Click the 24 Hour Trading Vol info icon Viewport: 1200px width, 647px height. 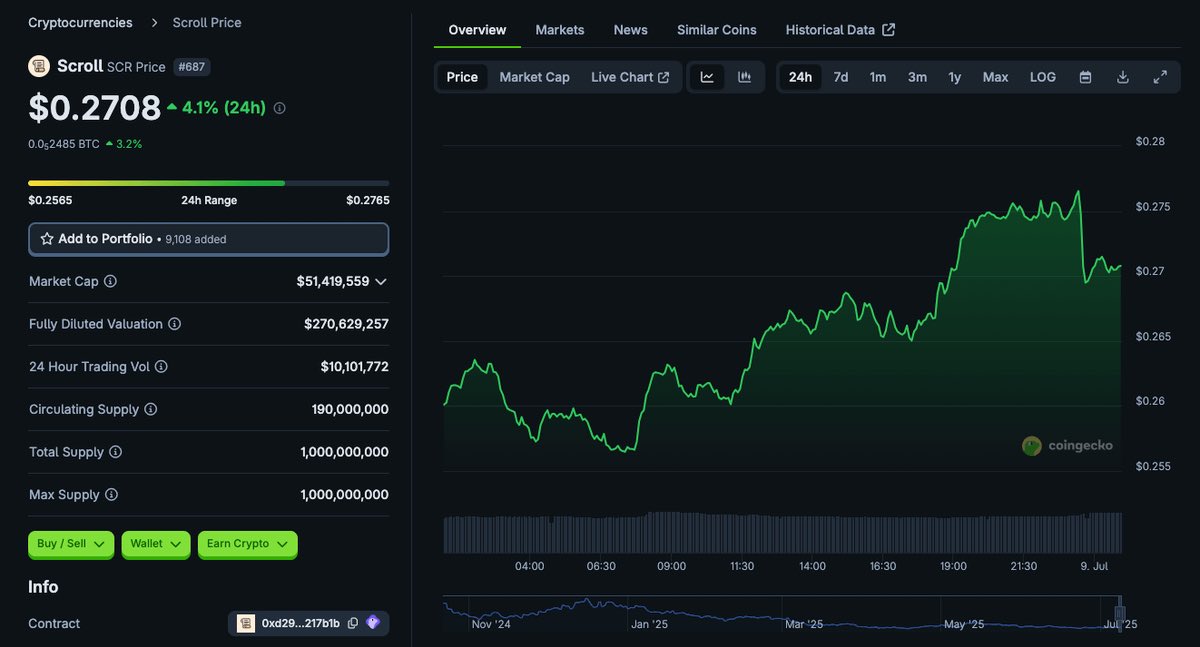(161, 367)
